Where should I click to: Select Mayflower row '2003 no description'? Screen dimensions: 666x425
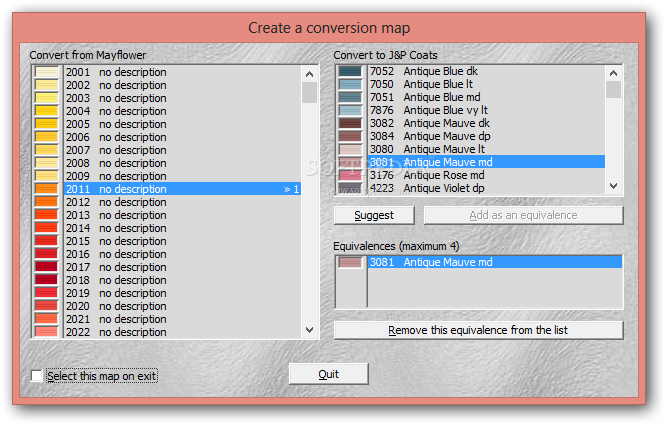coord(183,98)
